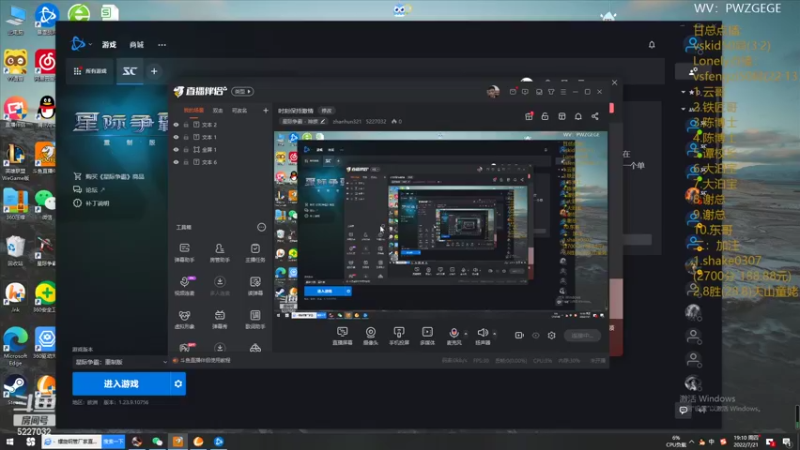Open 房管助手 tool icon
The image size is (800, 450).
pyautogui.click(x=219, y=252)
